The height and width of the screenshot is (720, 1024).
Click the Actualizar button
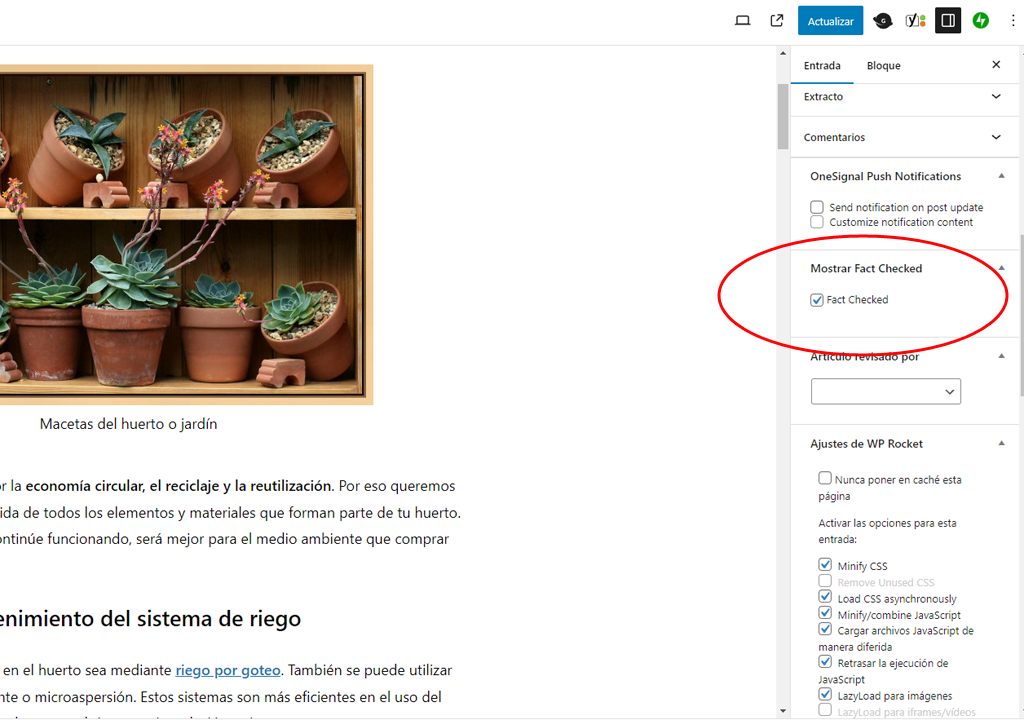point(830,21)
